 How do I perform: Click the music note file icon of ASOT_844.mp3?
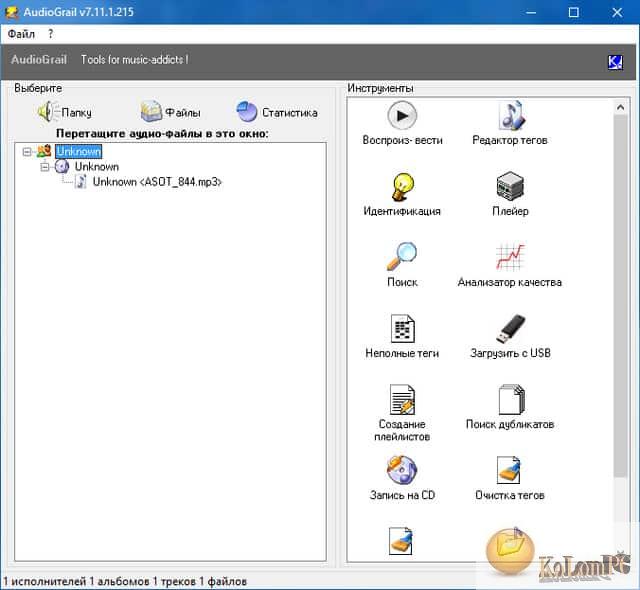[x=81, y=182]
